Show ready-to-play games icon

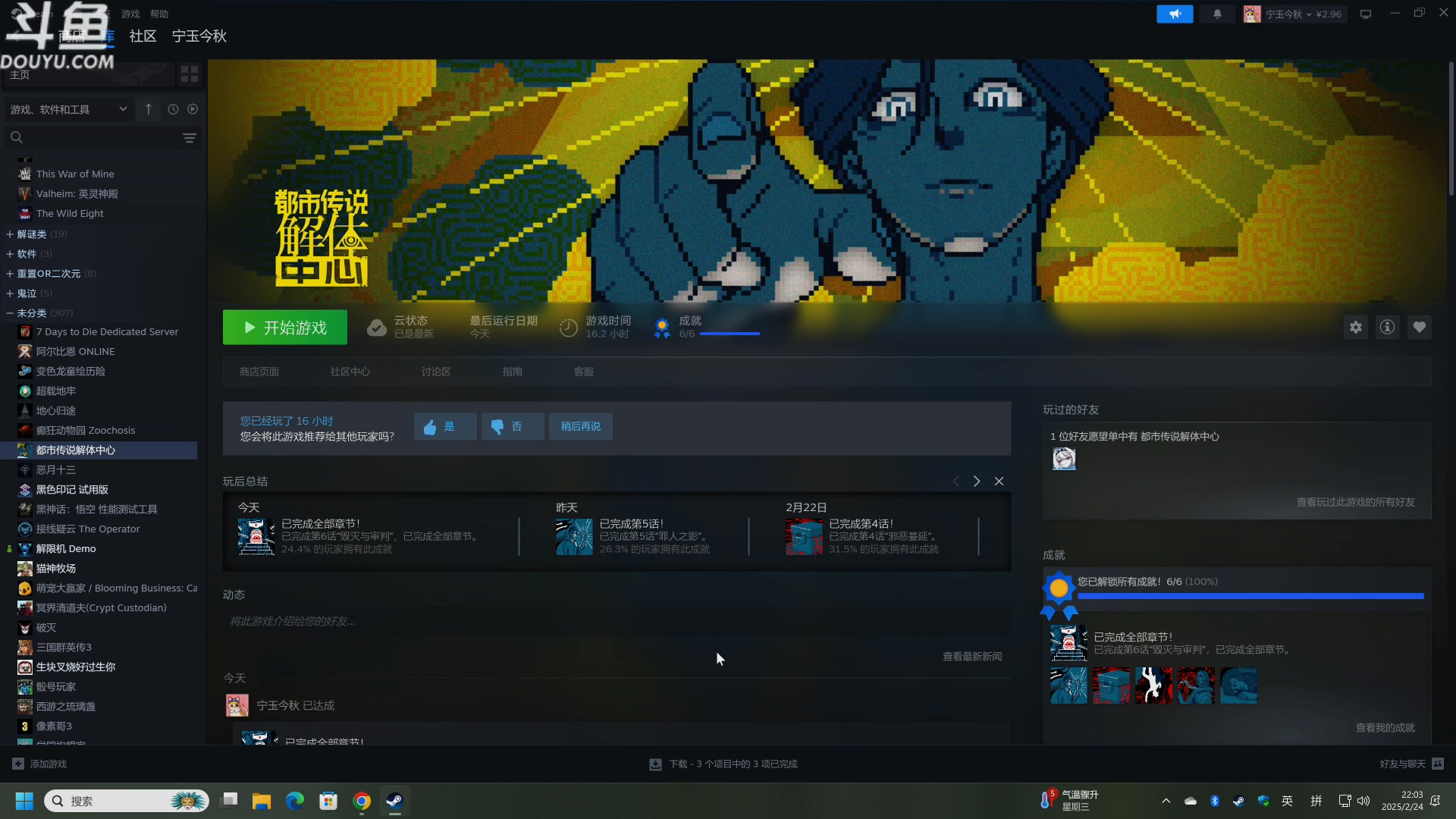pos(193,109)
